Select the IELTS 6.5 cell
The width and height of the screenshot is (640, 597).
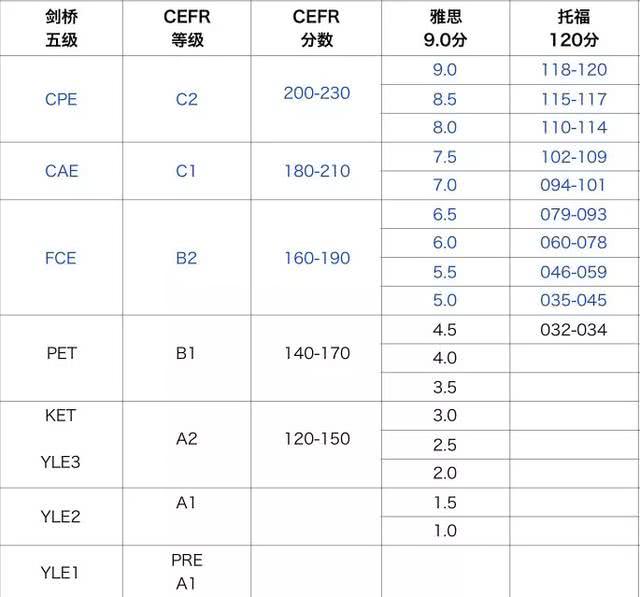point(444,214)
